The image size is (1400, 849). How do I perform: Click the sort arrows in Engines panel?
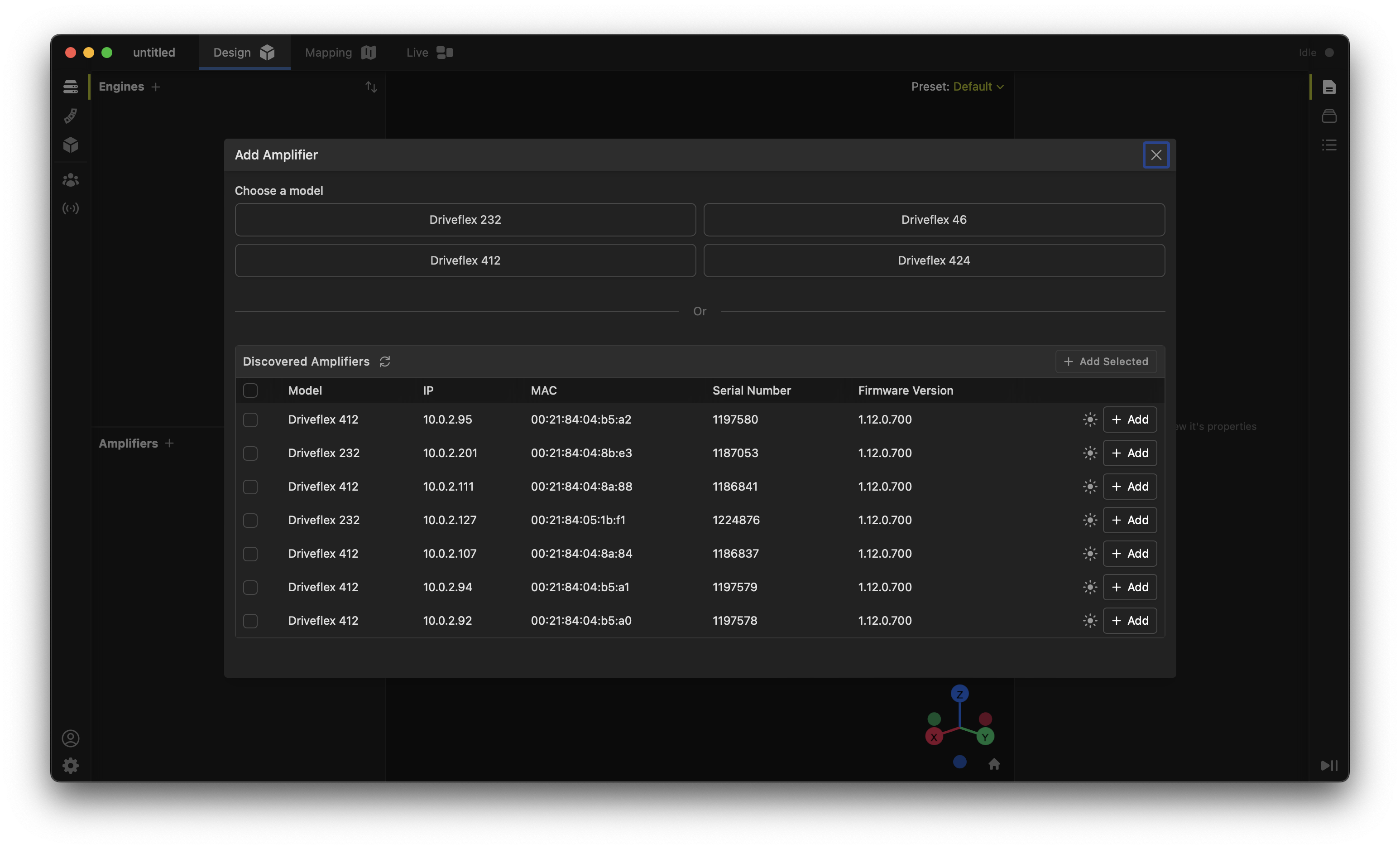(x=371, y=87)
